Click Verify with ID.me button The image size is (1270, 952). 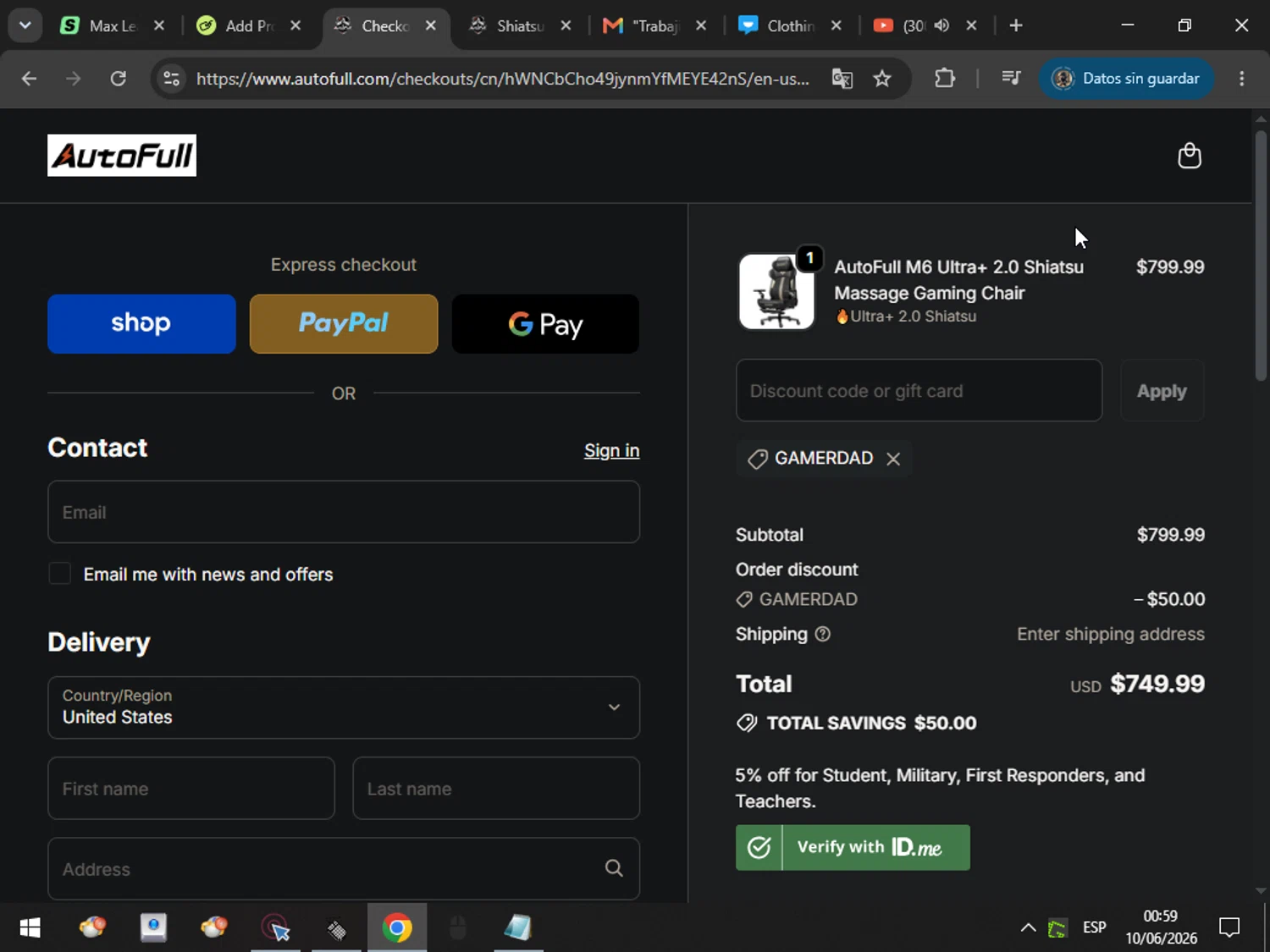[853, 847]
